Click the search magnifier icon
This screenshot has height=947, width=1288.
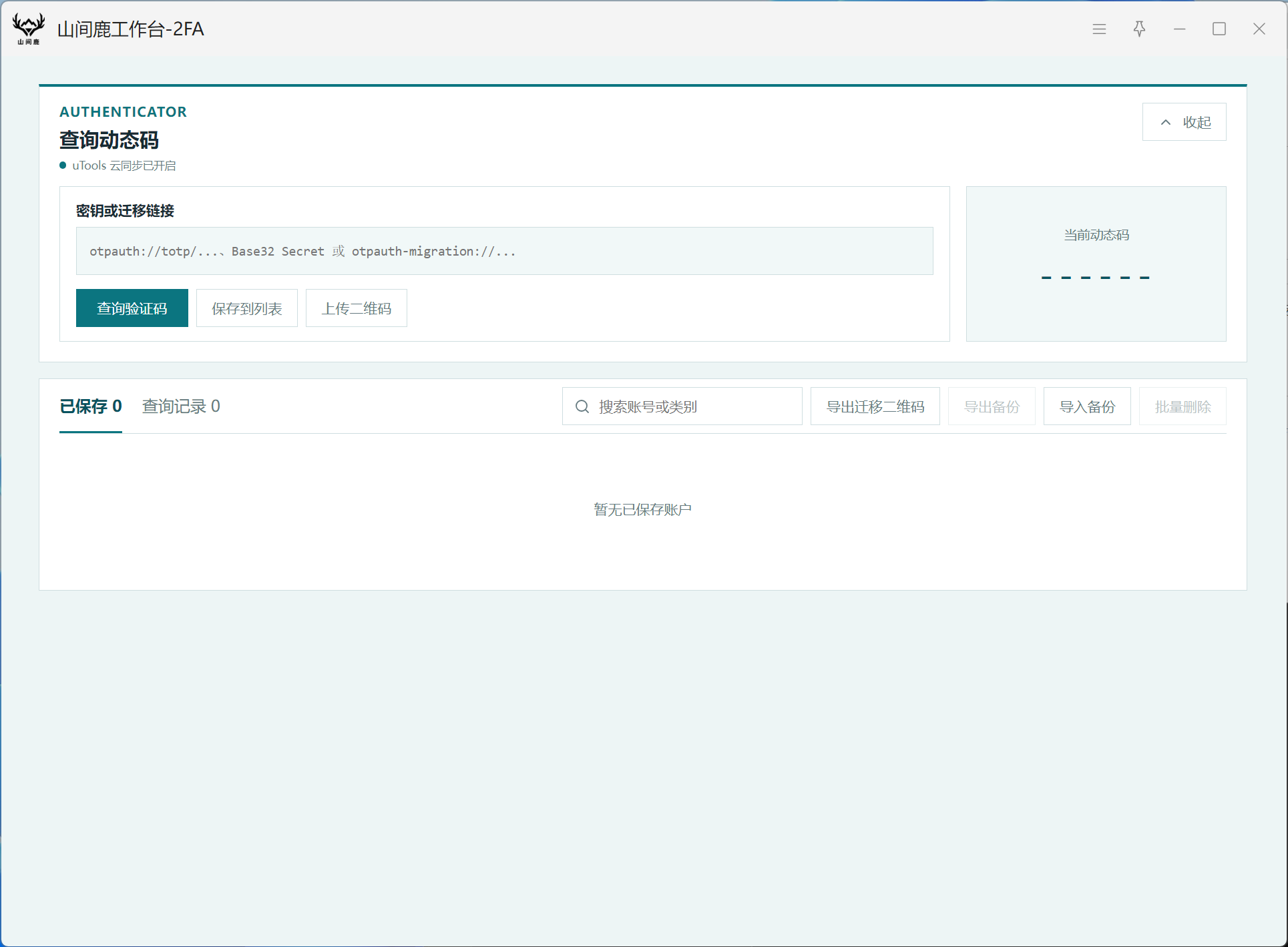tap(582, 406)
